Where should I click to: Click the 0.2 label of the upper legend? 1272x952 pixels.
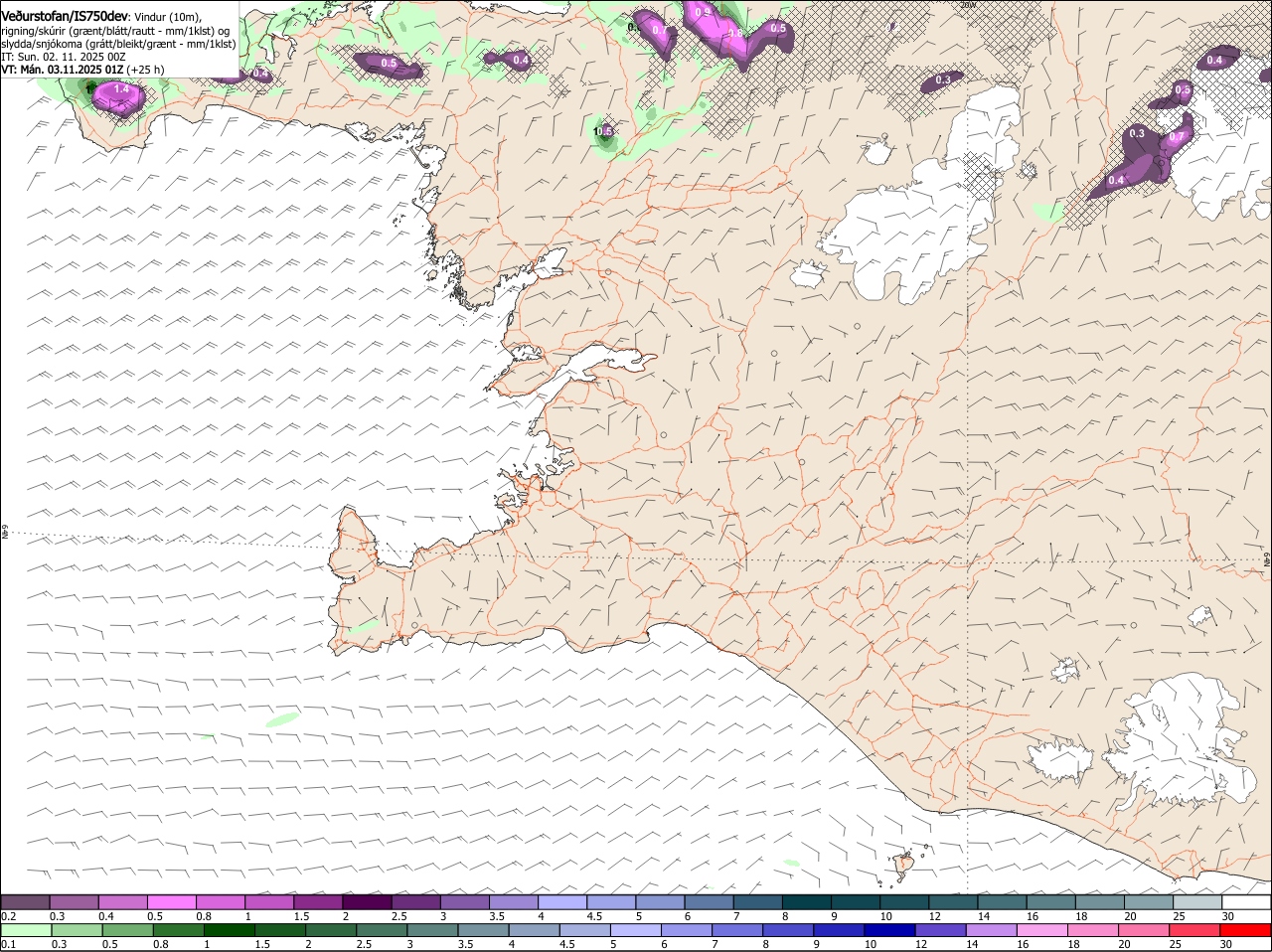(x=8, y=916)
